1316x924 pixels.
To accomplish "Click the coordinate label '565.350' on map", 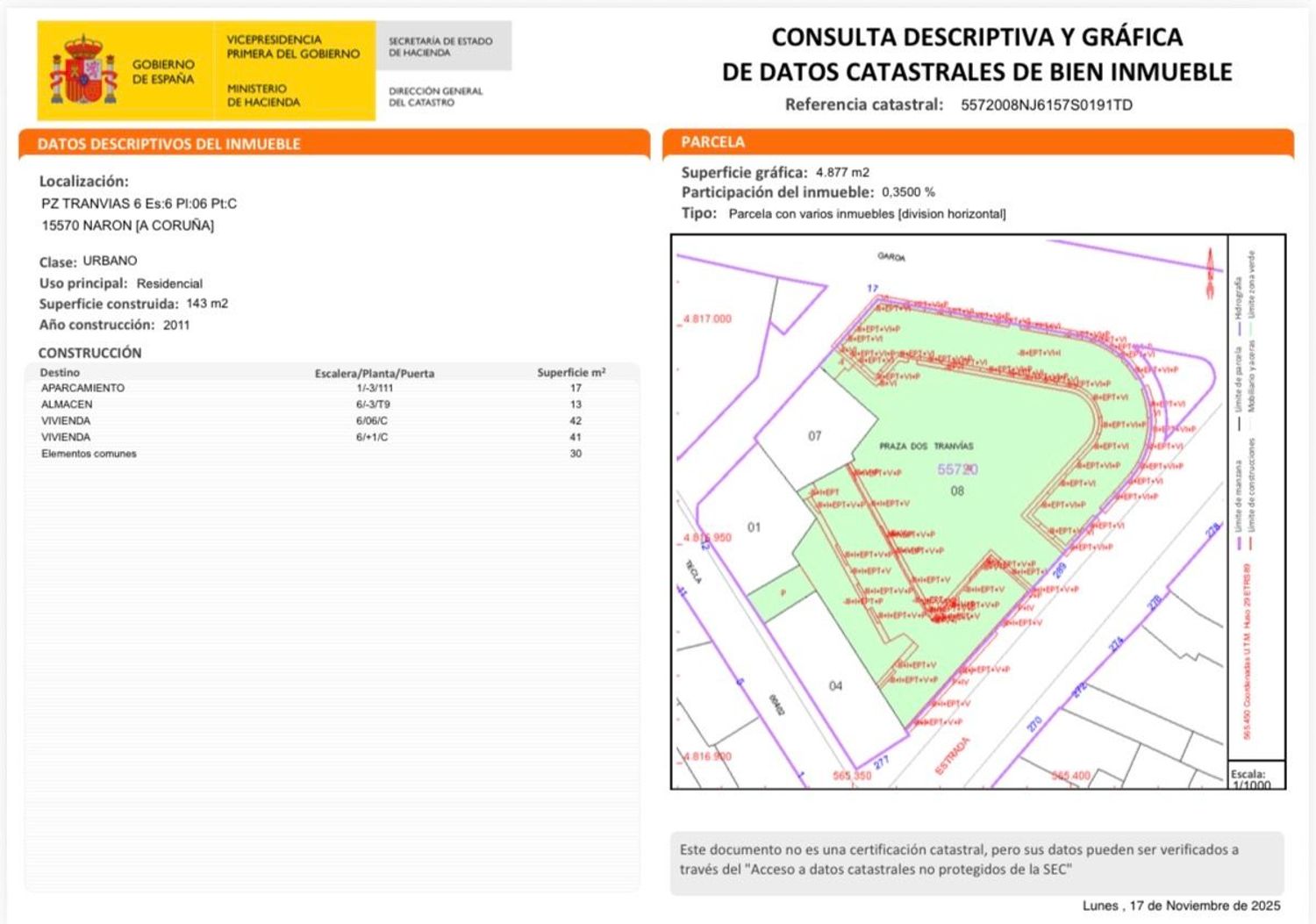I will [x=852, y=776].
